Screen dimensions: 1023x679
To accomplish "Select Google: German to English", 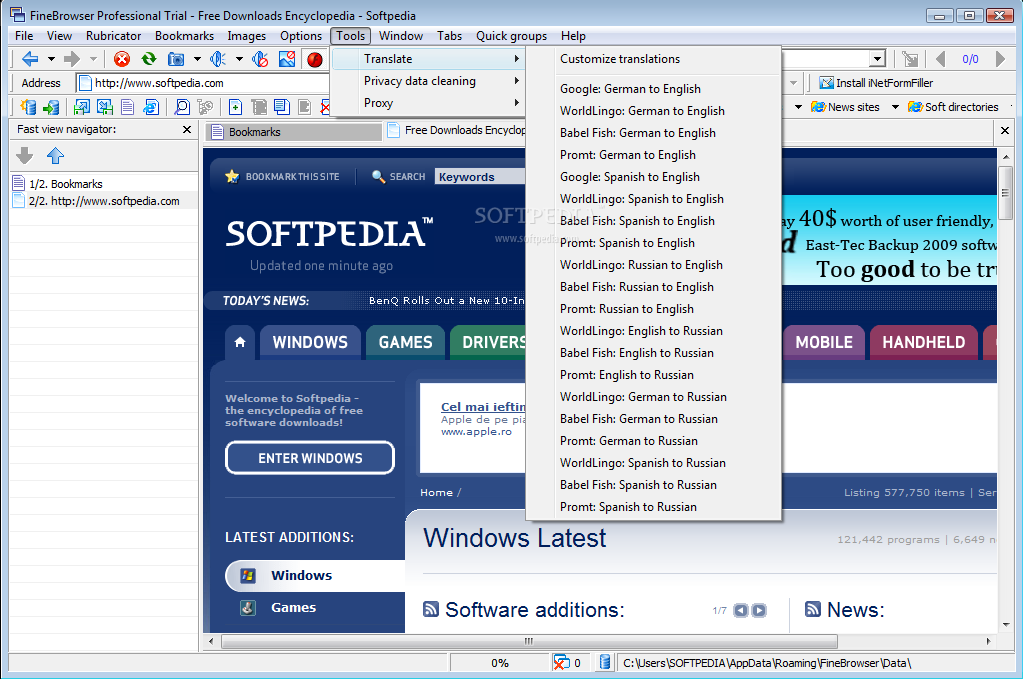I will click(653, 89).
